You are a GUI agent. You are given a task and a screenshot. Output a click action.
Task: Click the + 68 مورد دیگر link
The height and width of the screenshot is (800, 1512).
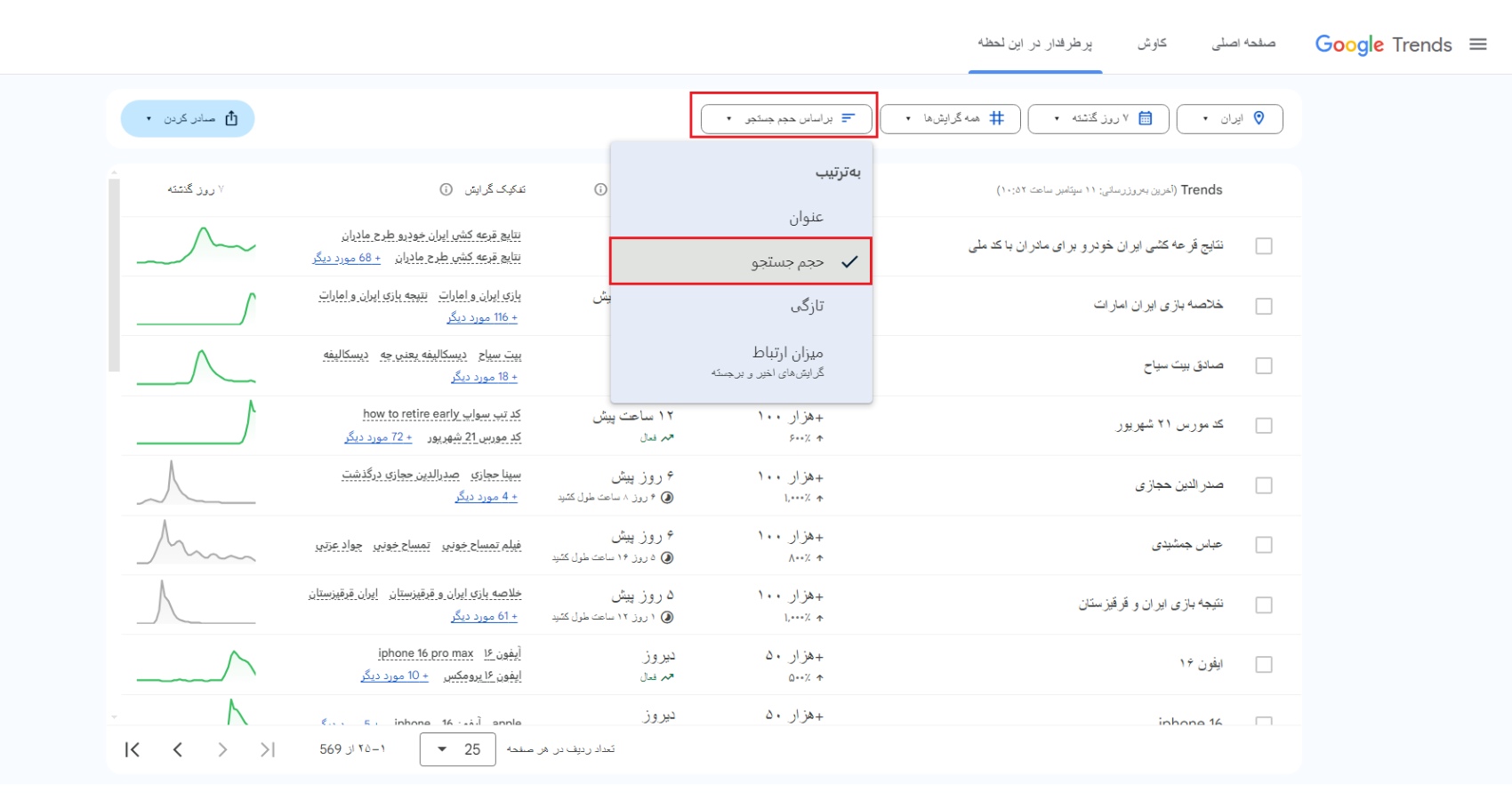pos(347,258)
